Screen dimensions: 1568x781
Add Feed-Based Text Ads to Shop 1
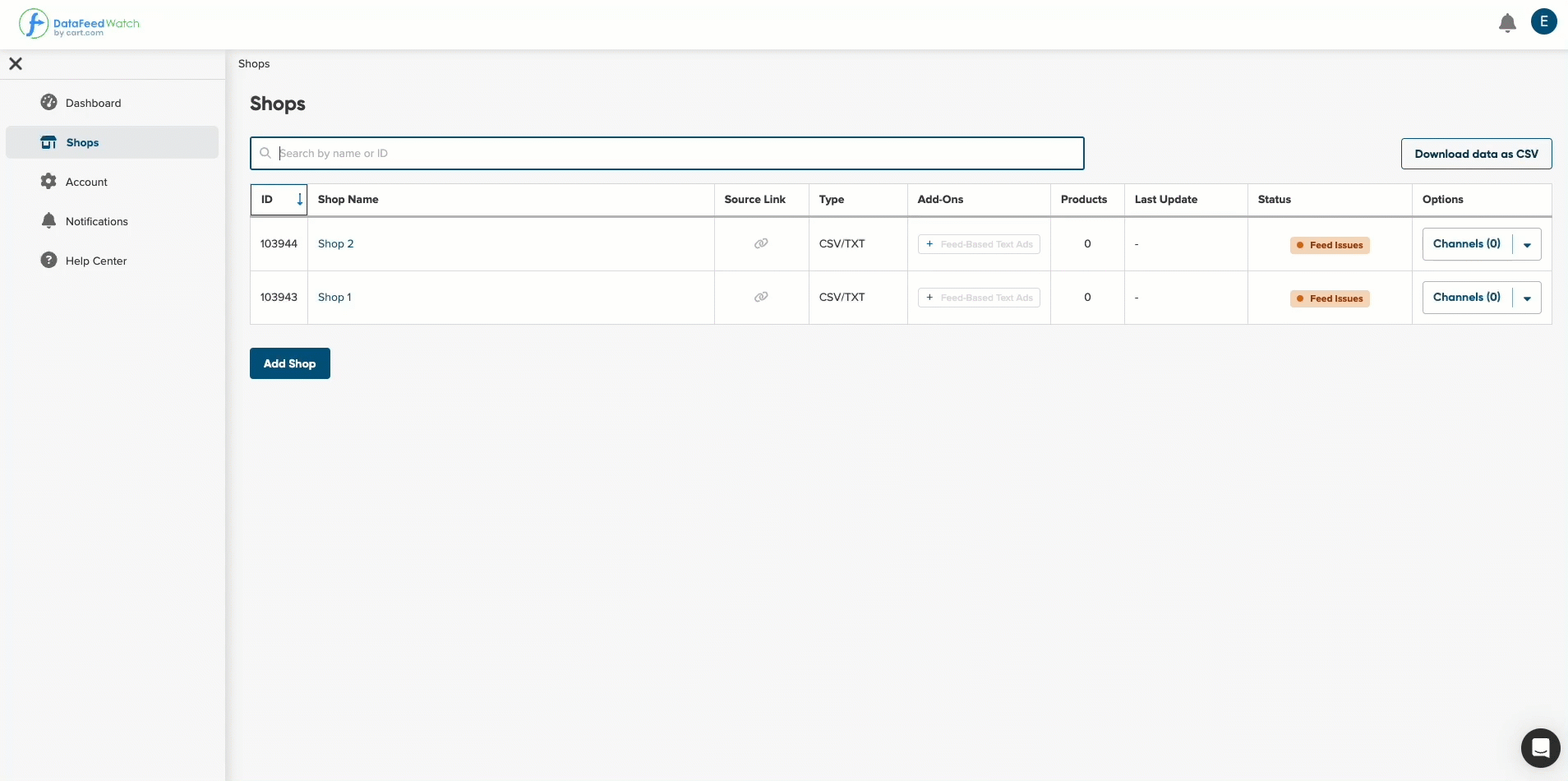[979, 298]
